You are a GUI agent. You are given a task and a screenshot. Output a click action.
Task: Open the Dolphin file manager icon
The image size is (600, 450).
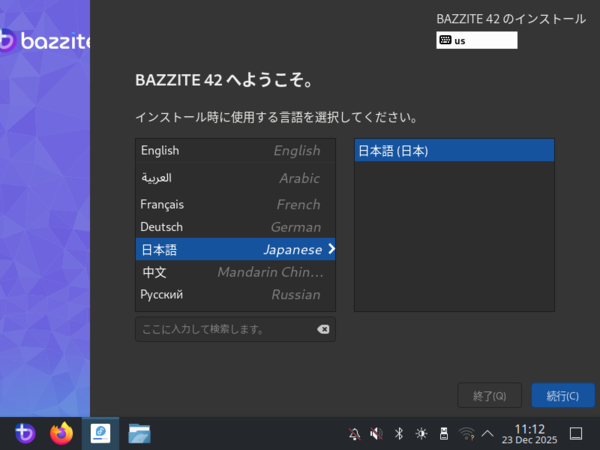click(139, 434)
